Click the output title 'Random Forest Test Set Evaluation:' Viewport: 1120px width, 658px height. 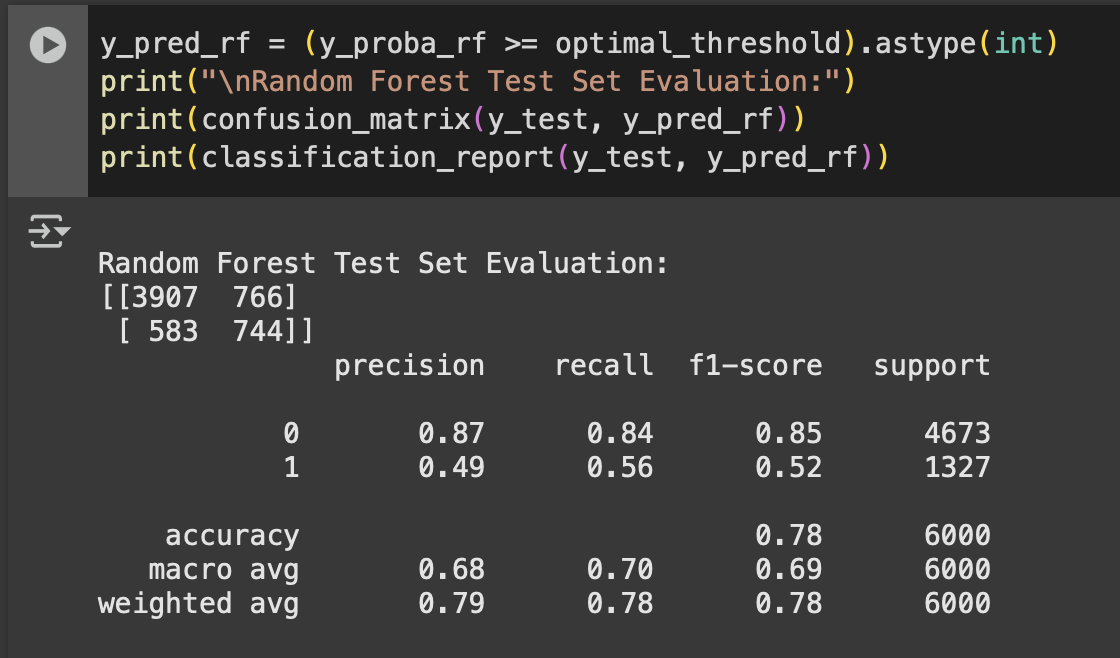pyautogui.click(x=382, y=264)
